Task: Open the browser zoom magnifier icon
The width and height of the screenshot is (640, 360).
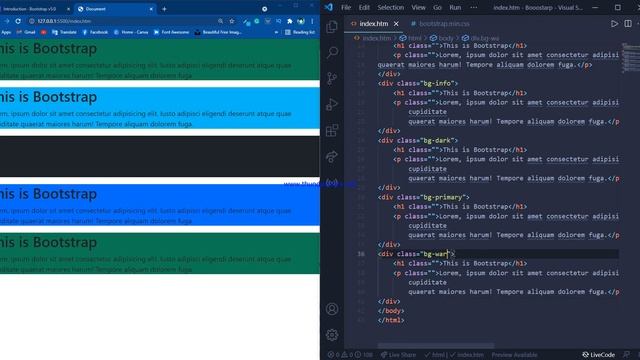Action: pyautogui.click(x=220, y=21)
